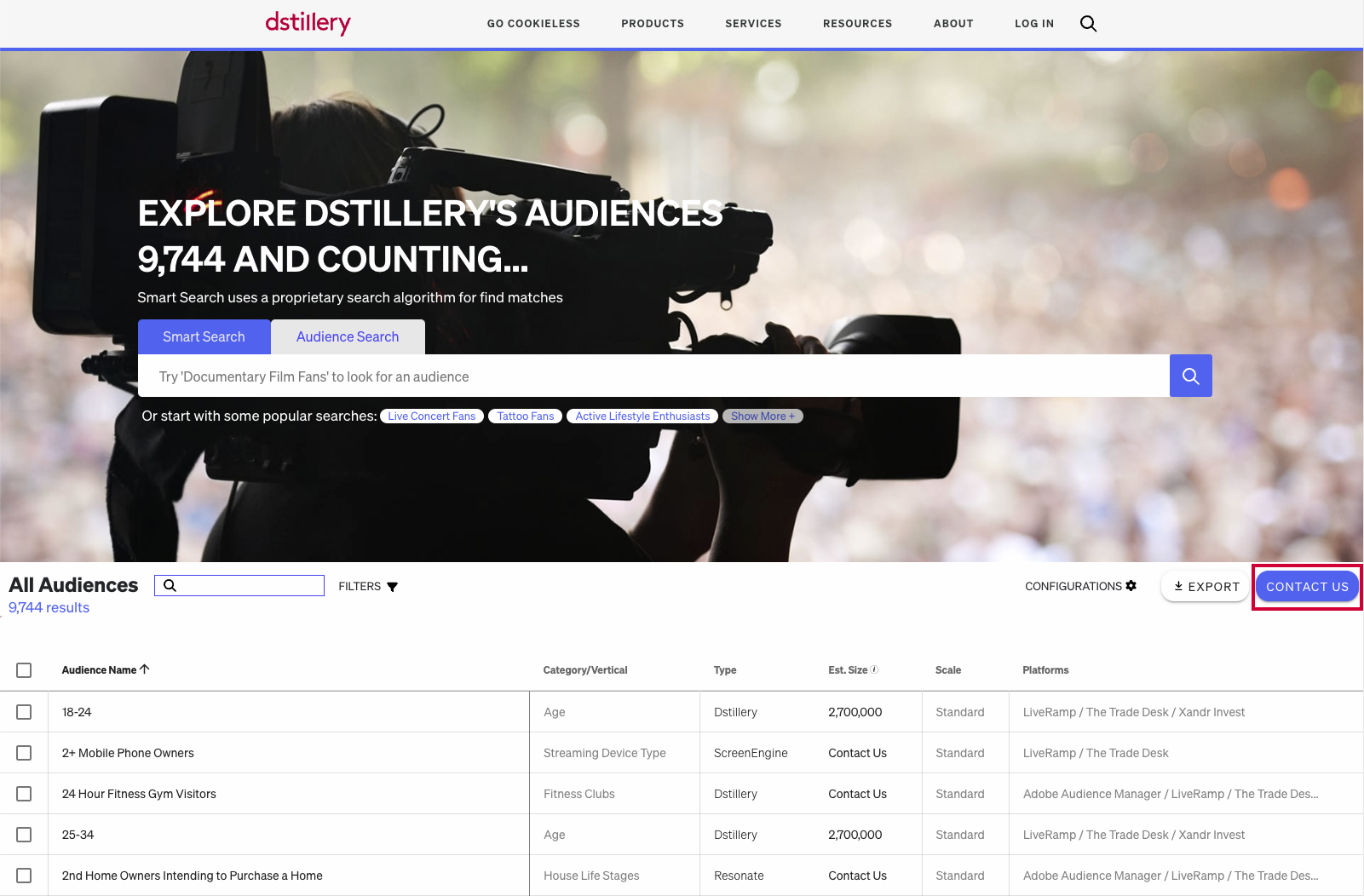Click the Smart Search text field

pos(653,376)
